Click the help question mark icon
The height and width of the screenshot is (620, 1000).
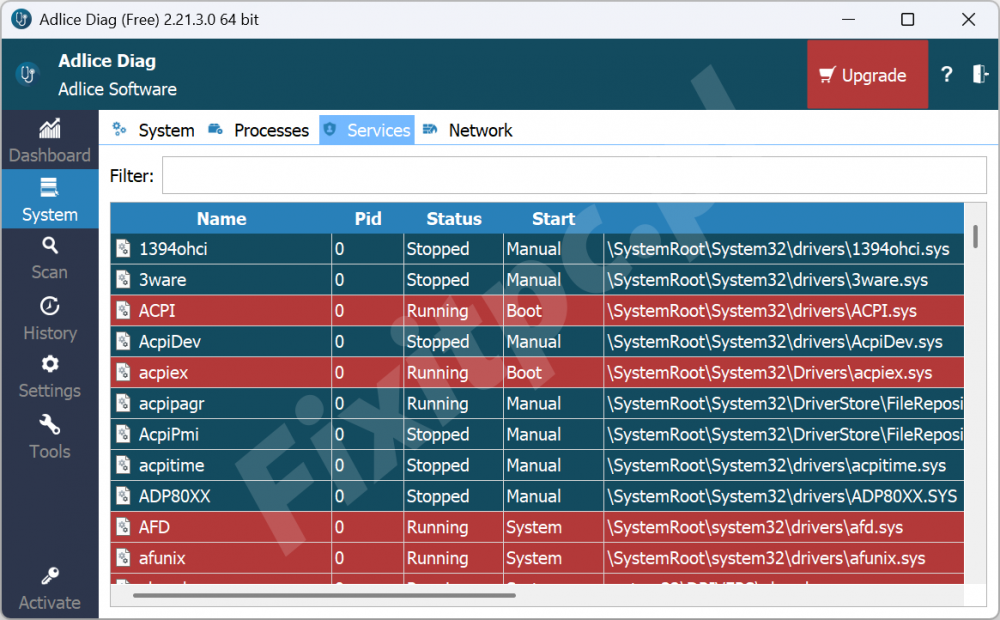[946, 75]
